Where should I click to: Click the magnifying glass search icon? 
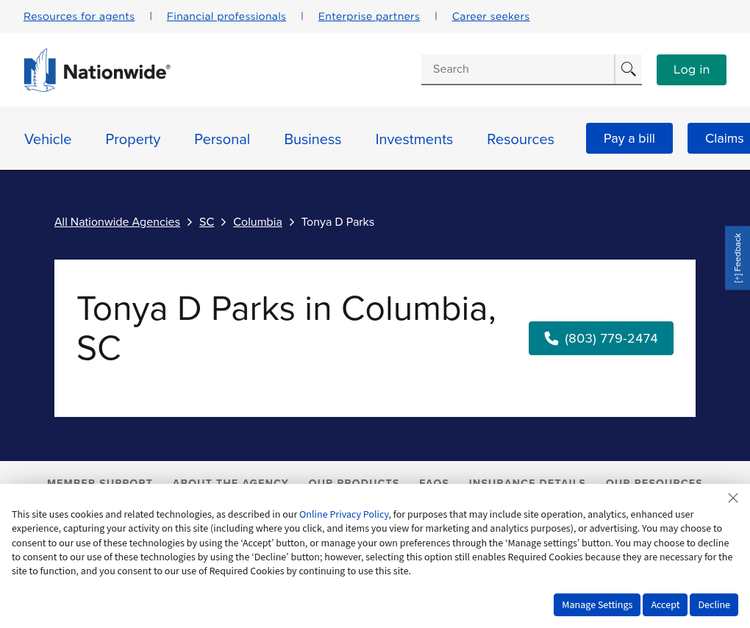628,69
